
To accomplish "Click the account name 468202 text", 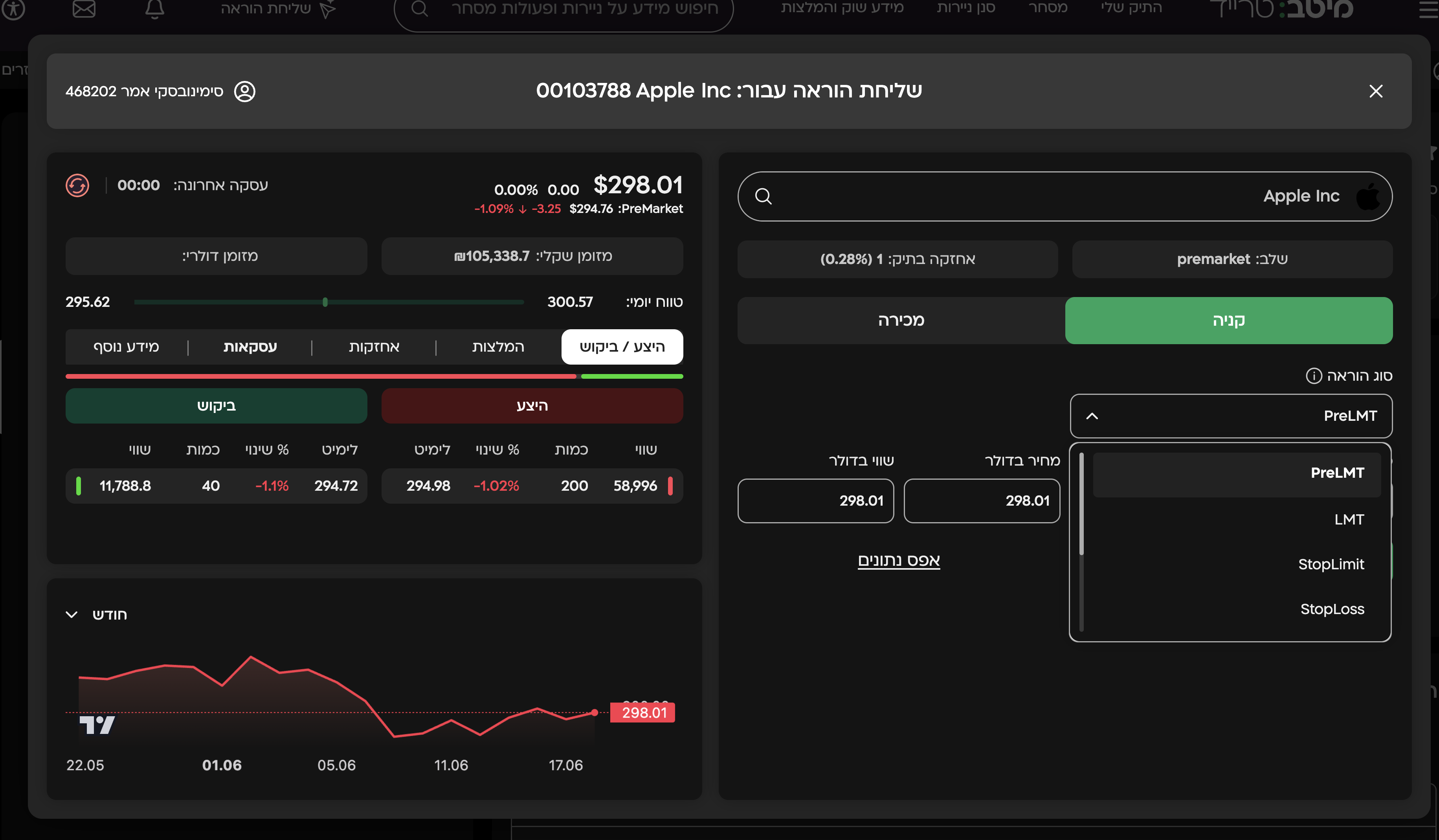I will point(144,92).
